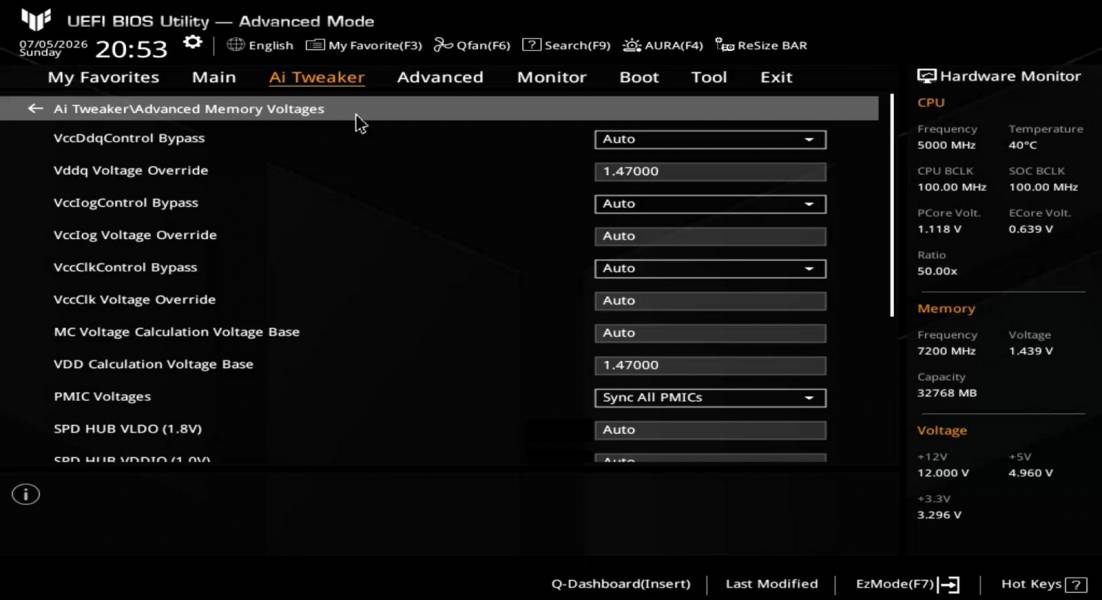Open the Tool tab
Viewport: 1102px width, 600px height.
pos(708,77)
